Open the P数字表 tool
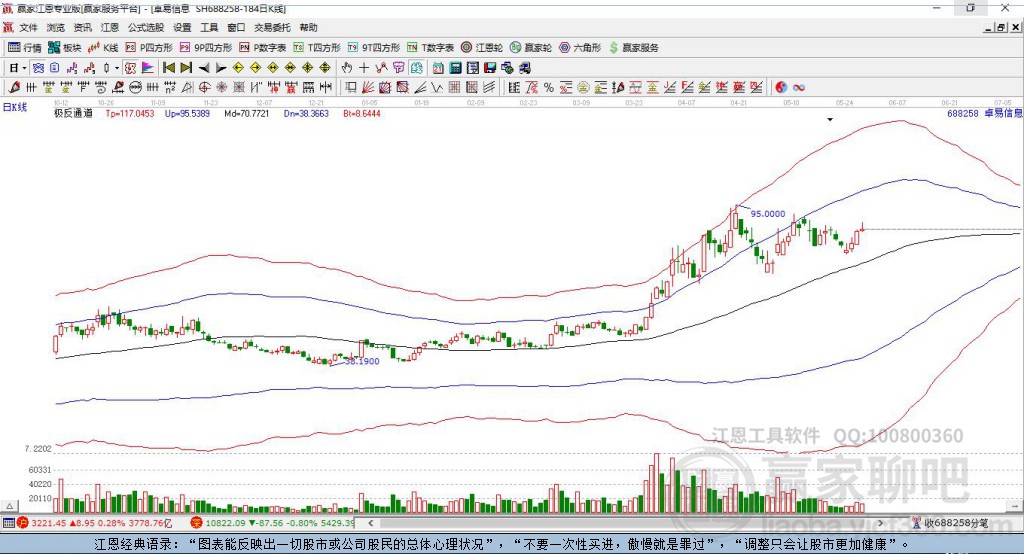Image resolution: width=1024 pixels, height=554 pixels. 263,48
